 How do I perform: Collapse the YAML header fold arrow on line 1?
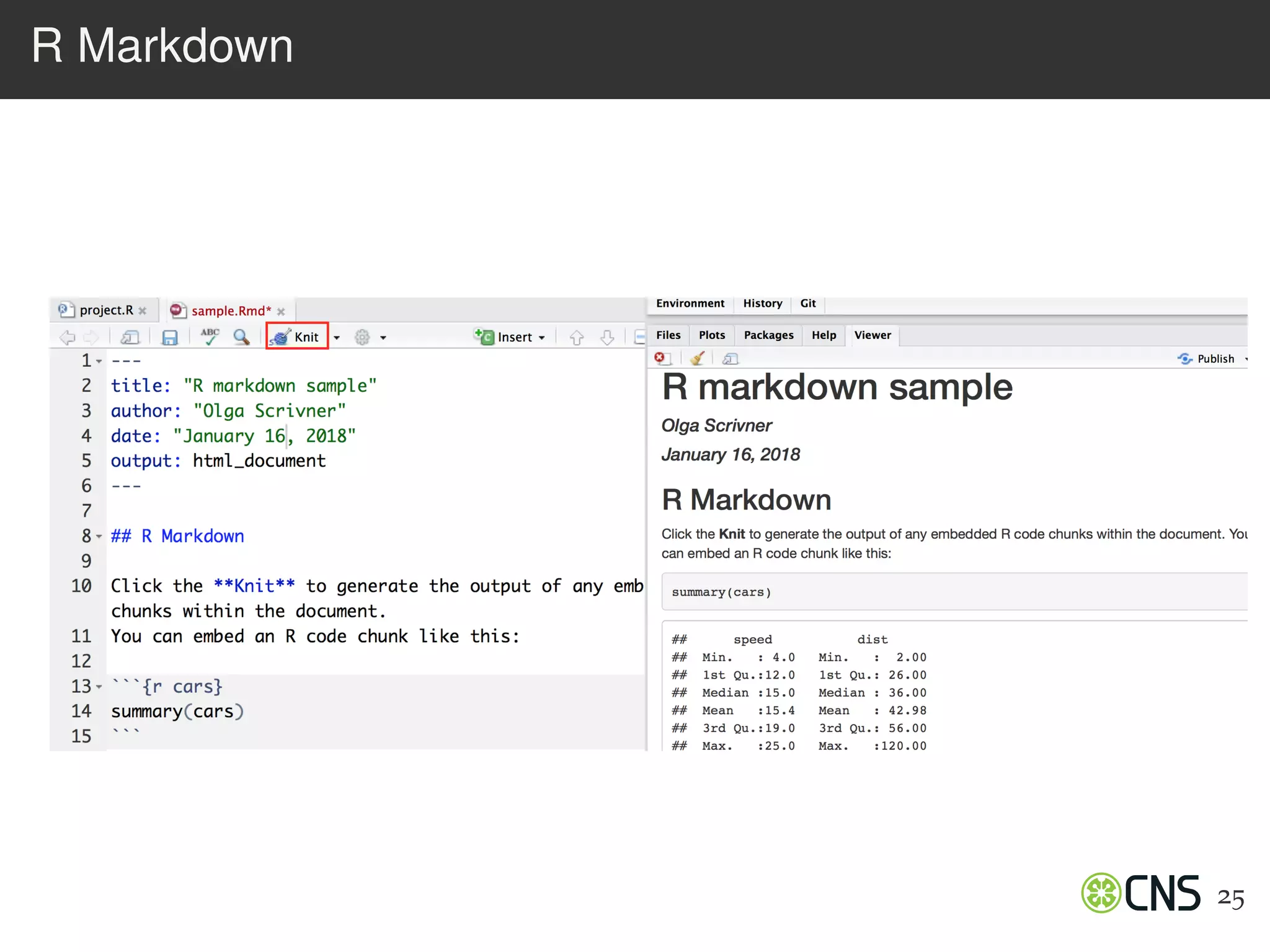tap(99, 361)
